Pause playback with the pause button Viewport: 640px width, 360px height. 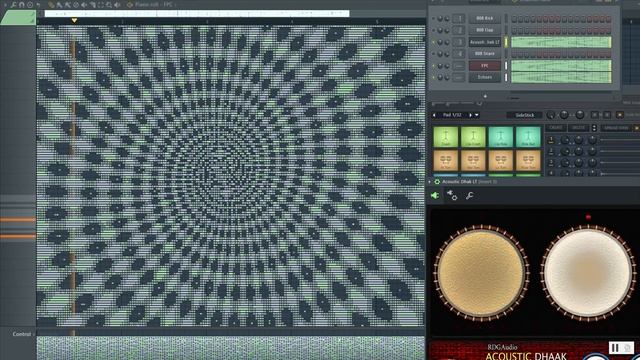tap(615, 348)
